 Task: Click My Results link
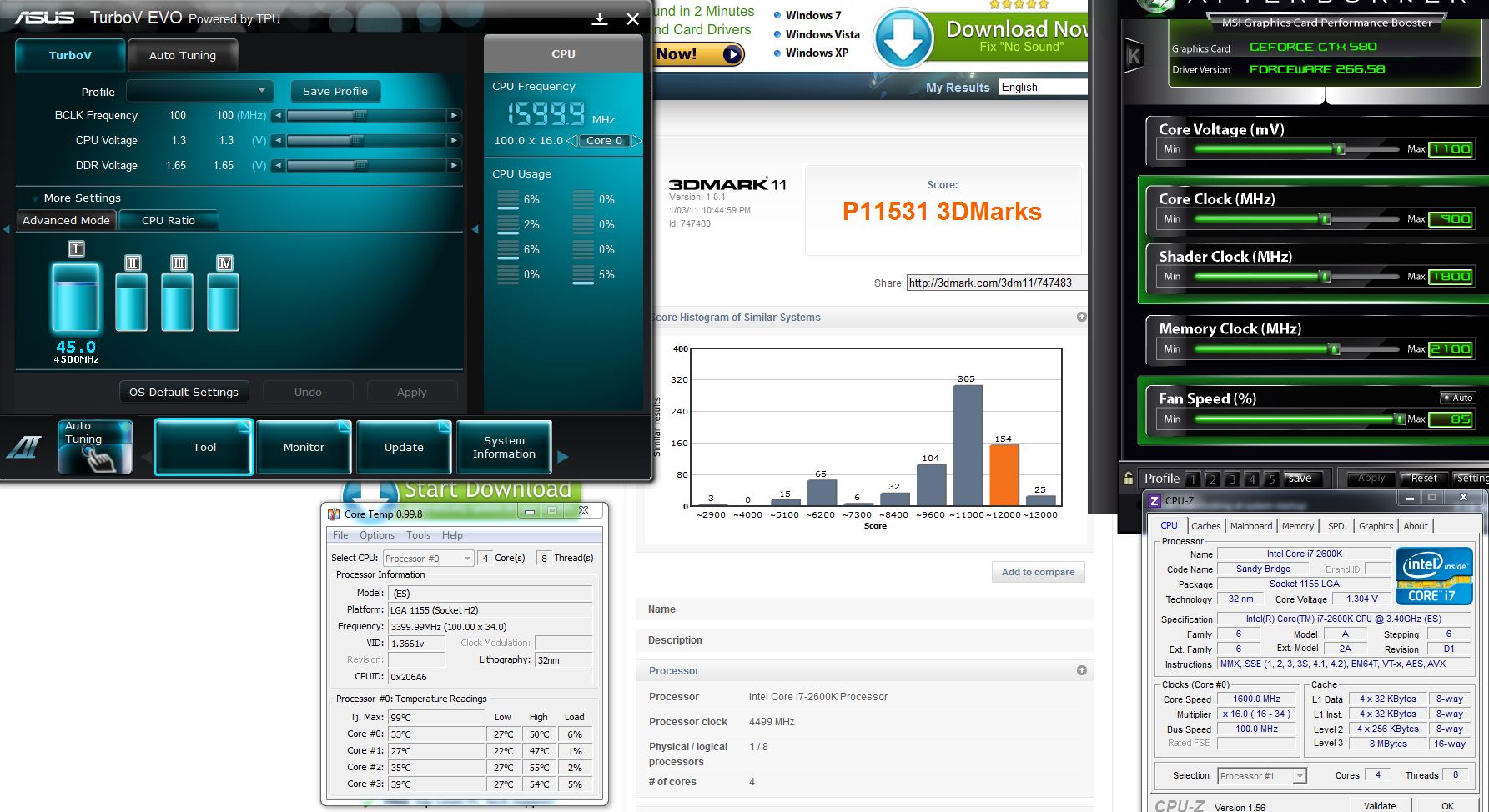[958, 88]
